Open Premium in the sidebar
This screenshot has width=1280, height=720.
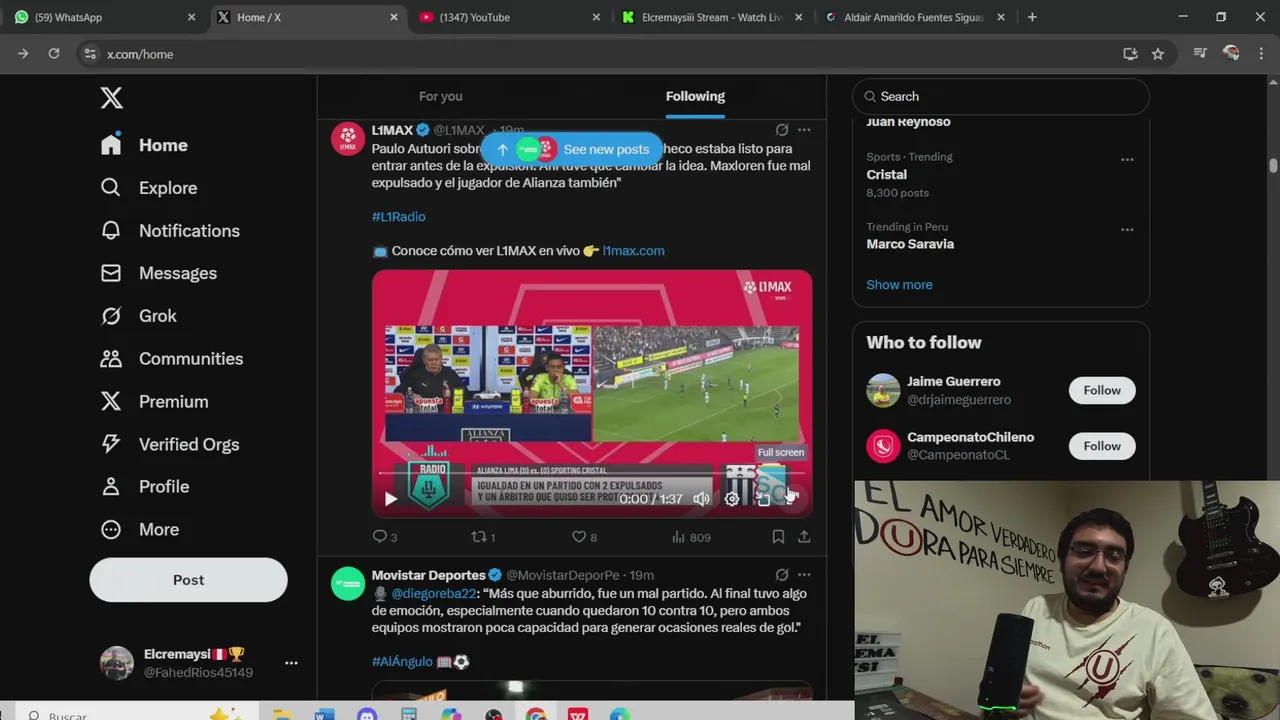click(x=154, y=402)
